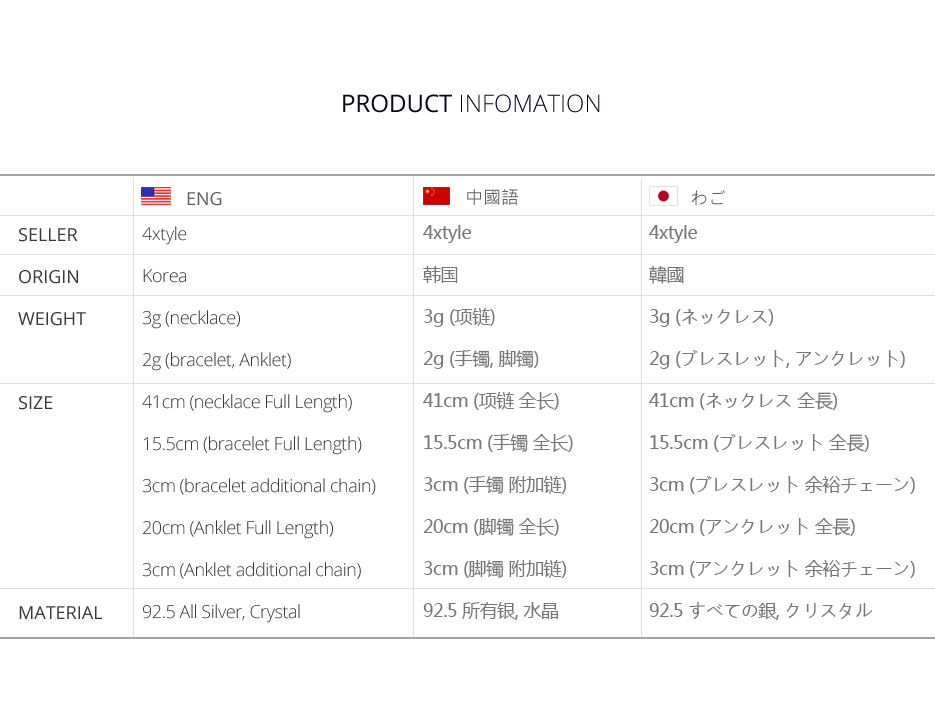The height and width of the screenshot is (715, 935).
Task: Click the Chinese origin value 韩国
Action: click(441, 275)
